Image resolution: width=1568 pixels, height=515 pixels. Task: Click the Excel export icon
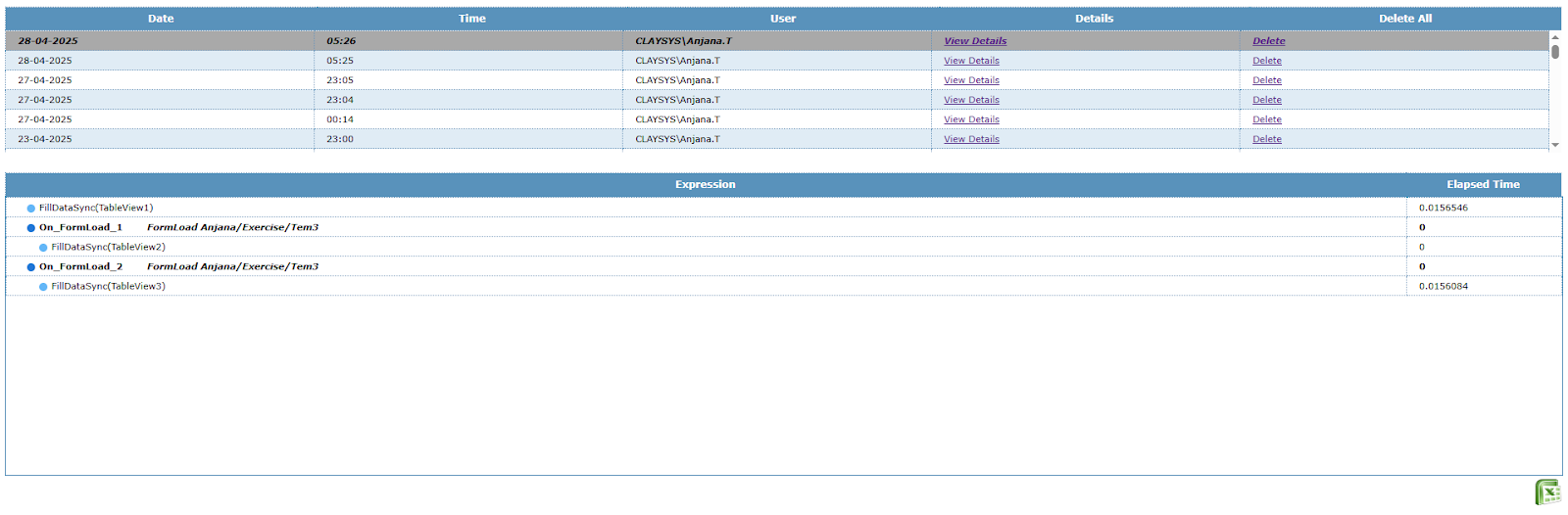pos(1547,492)
